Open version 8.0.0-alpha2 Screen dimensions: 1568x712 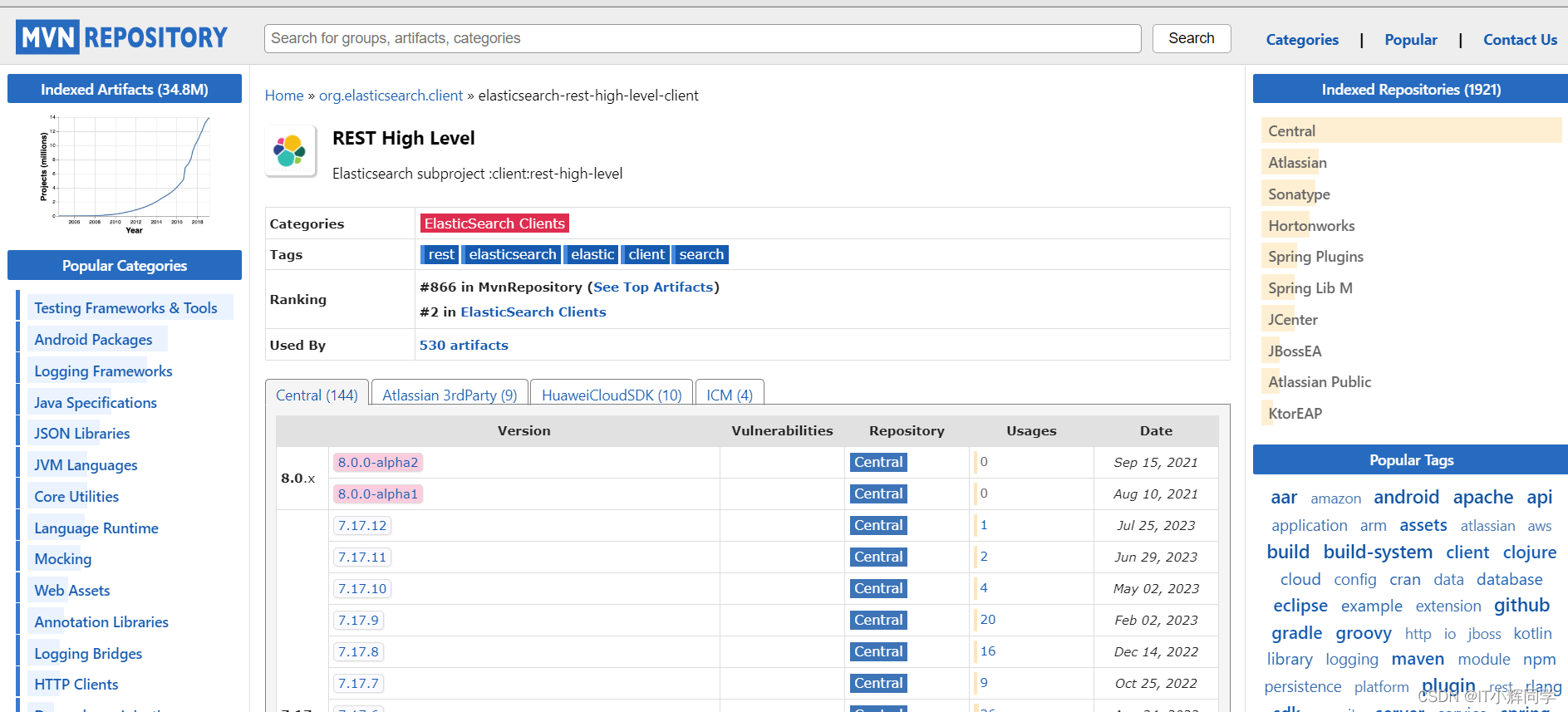coord(378,462)
